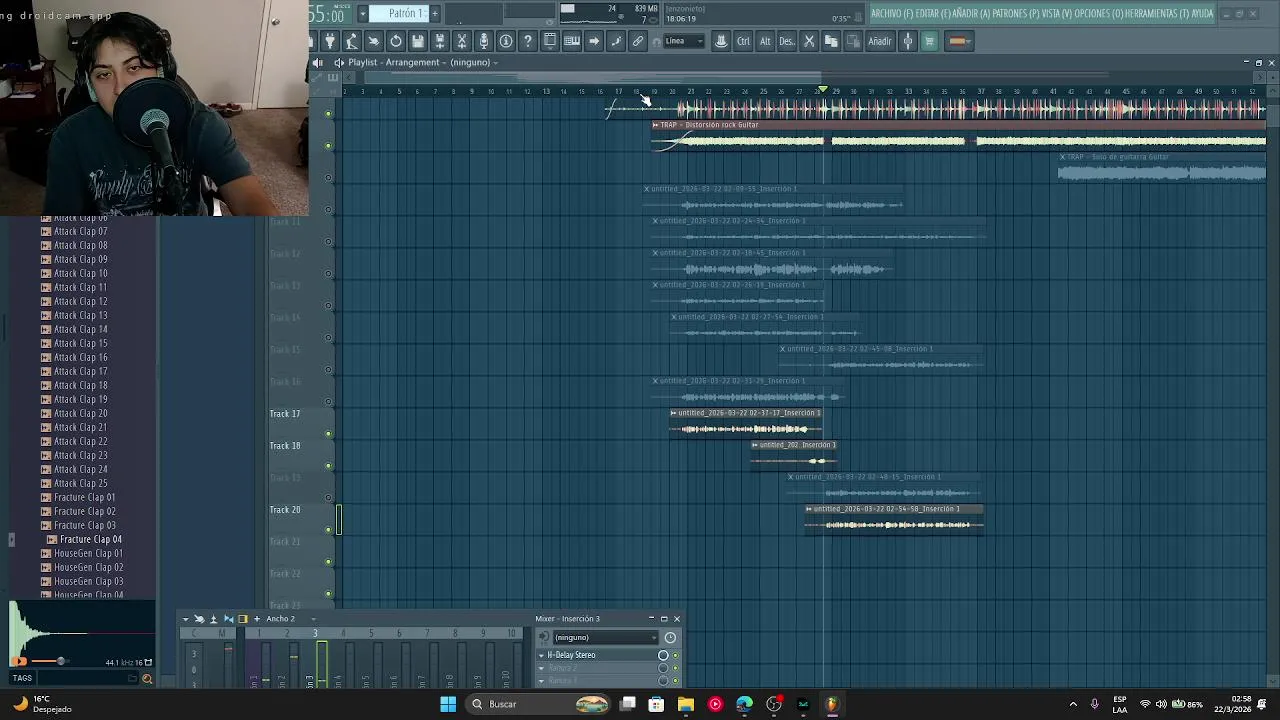Click the circular arrow icon in the toolbar
This screenshot has height=720, width=1280.
[396, 41]
